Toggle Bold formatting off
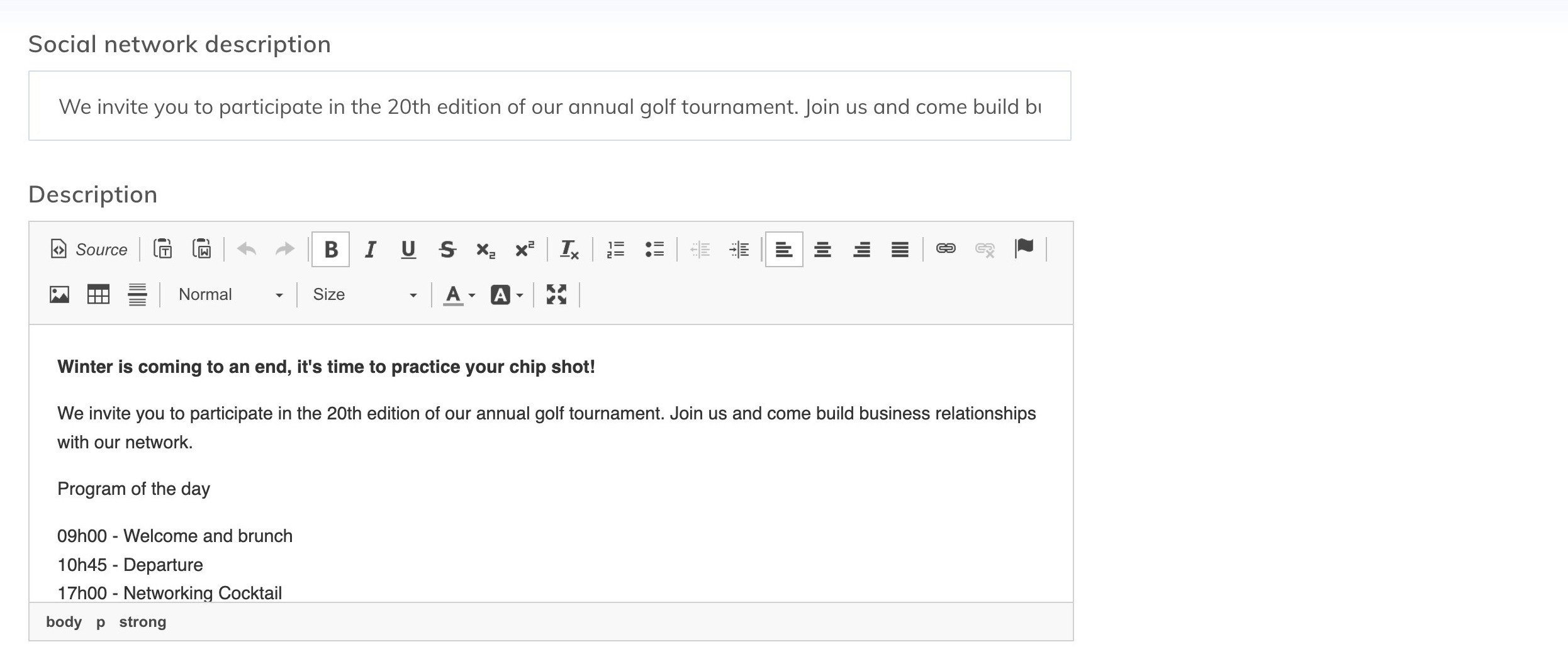The height and width of the screenshot is (664, 1568). coord(330,250)
